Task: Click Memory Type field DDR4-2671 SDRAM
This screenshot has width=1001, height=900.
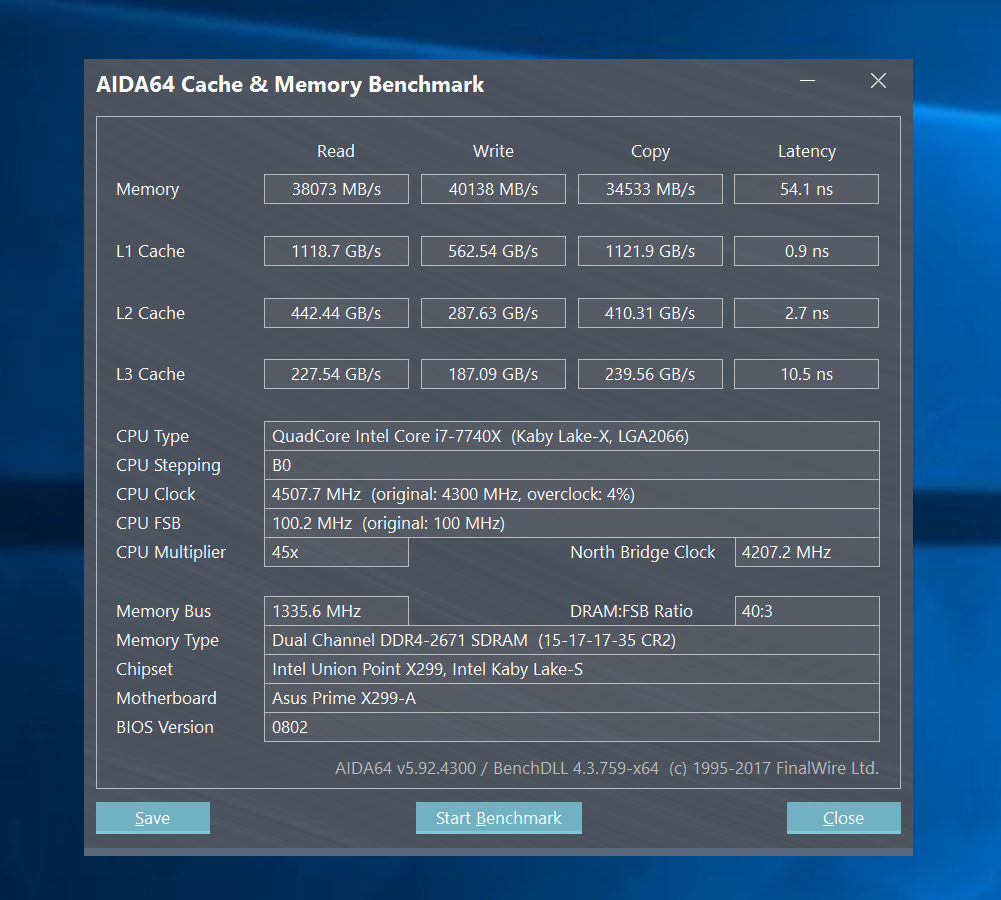Action: tap(572, 640)
